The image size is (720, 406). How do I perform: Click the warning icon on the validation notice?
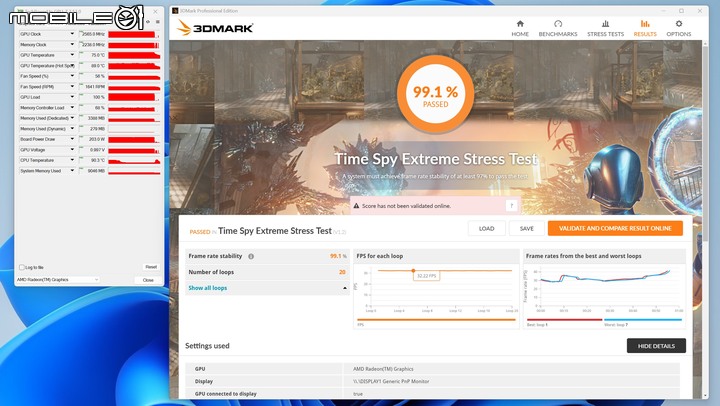(x=356, y=206)
